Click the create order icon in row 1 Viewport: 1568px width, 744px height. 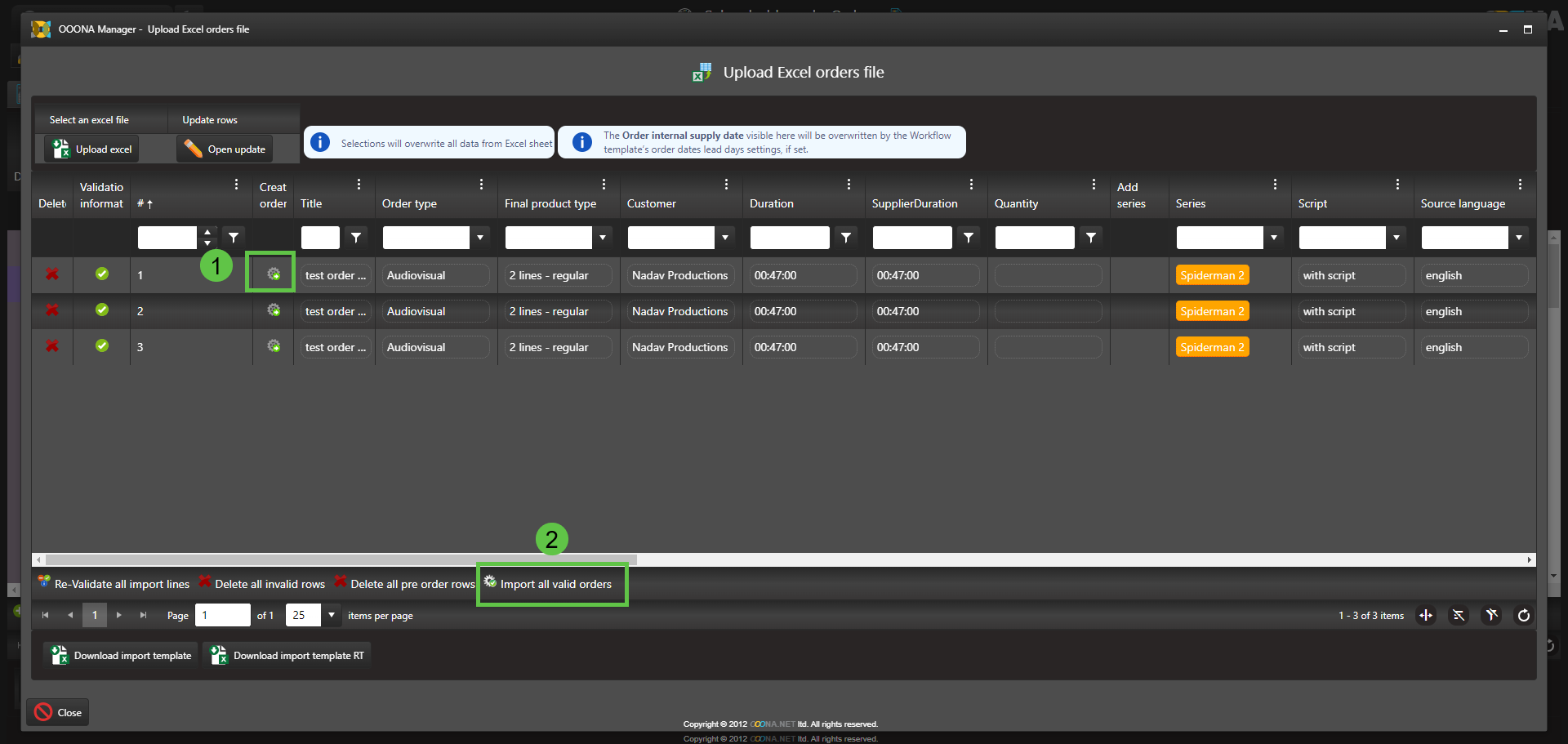point(274,274)
